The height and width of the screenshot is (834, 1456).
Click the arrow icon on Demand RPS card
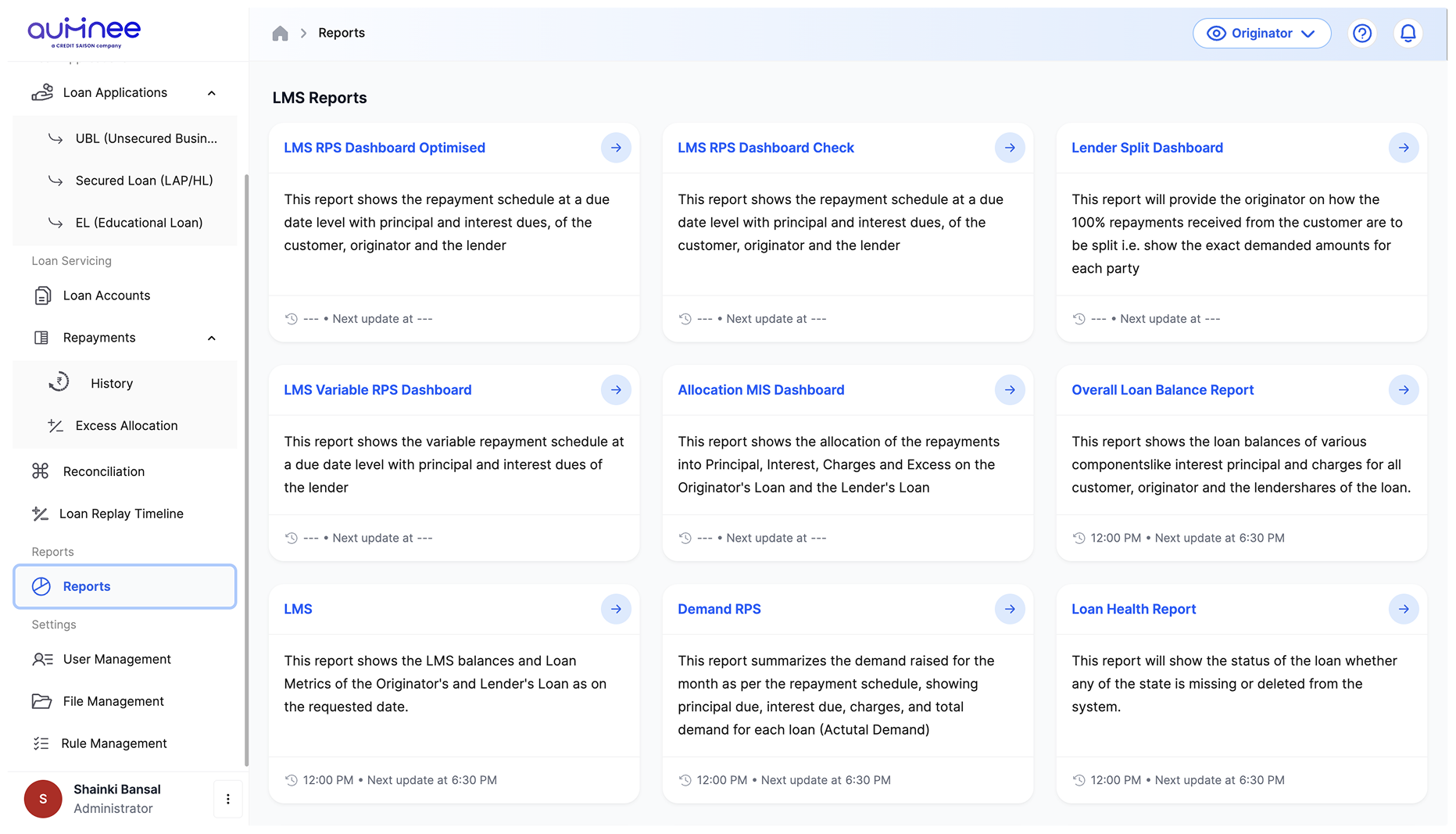pyautogui.click(x=1010, y=609)
